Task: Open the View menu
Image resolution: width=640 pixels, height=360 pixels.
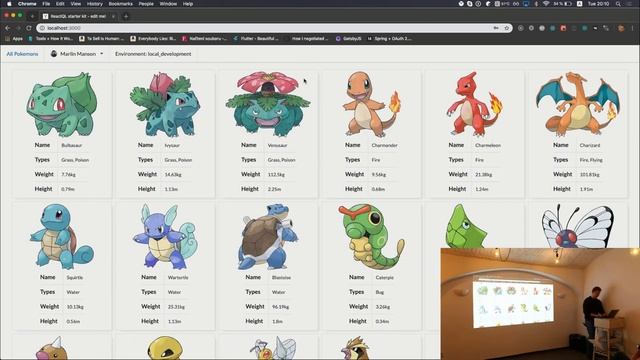Action: point(76,4)
